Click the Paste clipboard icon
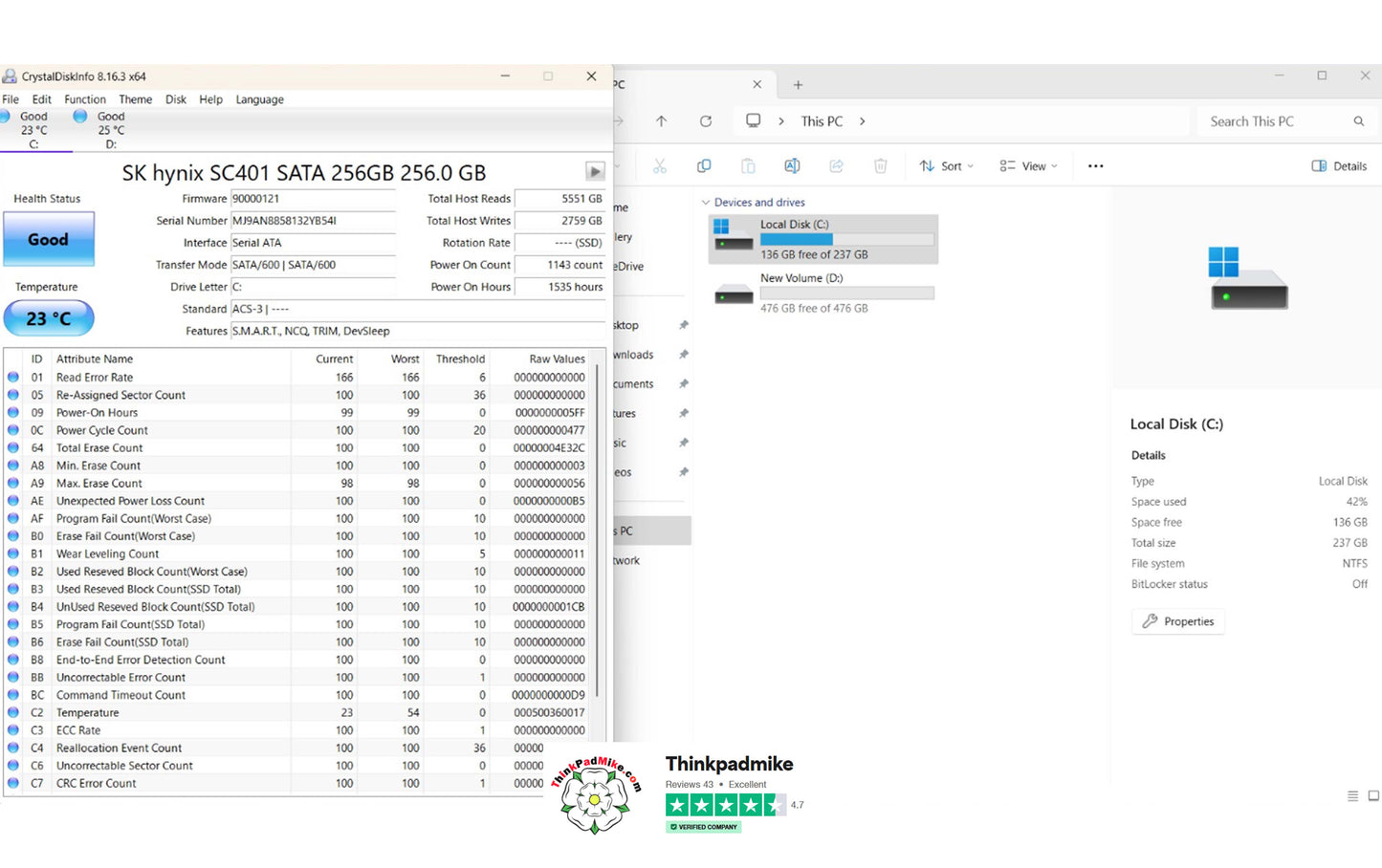This screenshot has width=1382, height=868. point(748,166)
